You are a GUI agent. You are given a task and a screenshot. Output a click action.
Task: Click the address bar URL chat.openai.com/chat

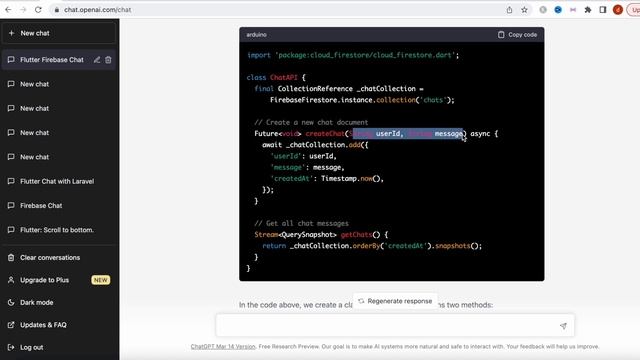tap(98, 9)
